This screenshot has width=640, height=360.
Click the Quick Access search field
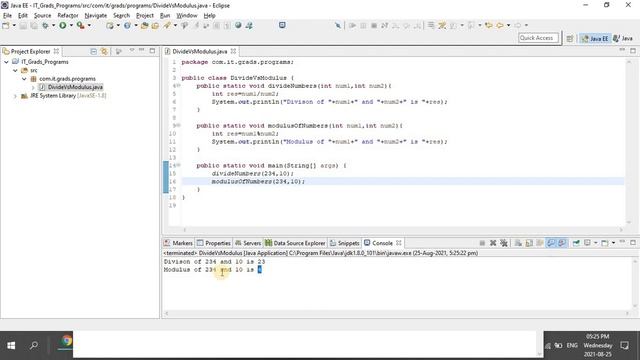[x=538, y=38]
